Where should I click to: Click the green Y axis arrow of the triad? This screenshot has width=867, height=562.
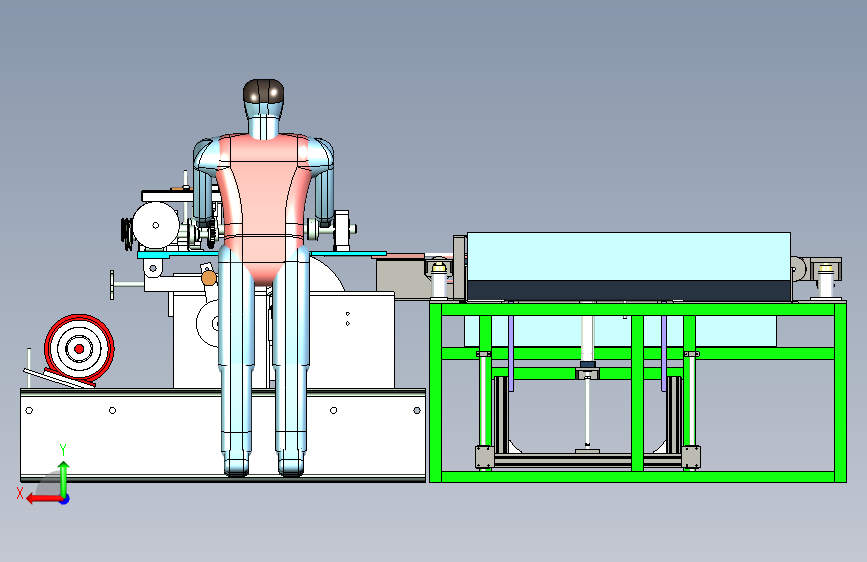coord(64,478)
